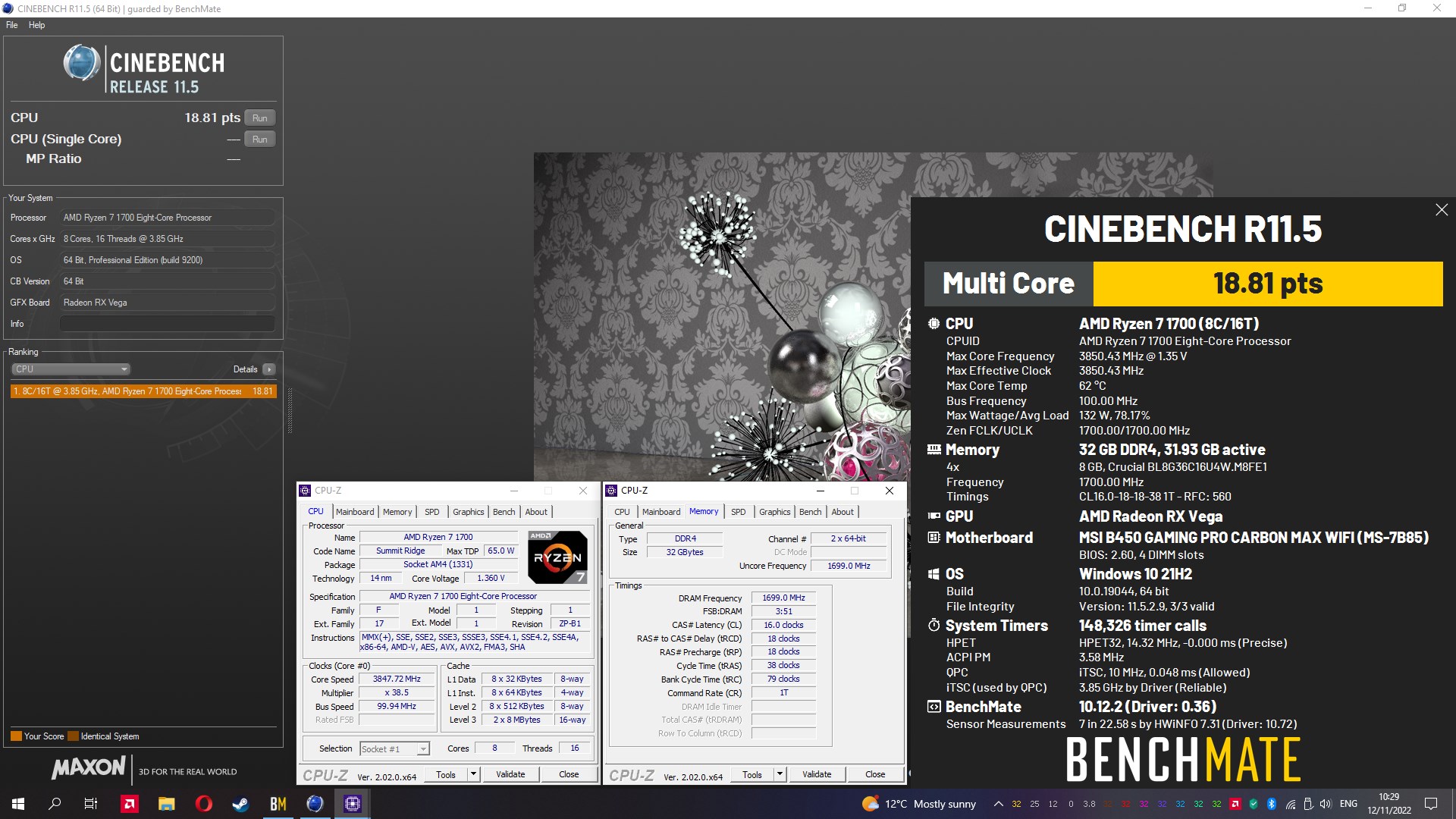Open volume speaker tray icon
The image size is (1456, 819).
[1326, 804]
